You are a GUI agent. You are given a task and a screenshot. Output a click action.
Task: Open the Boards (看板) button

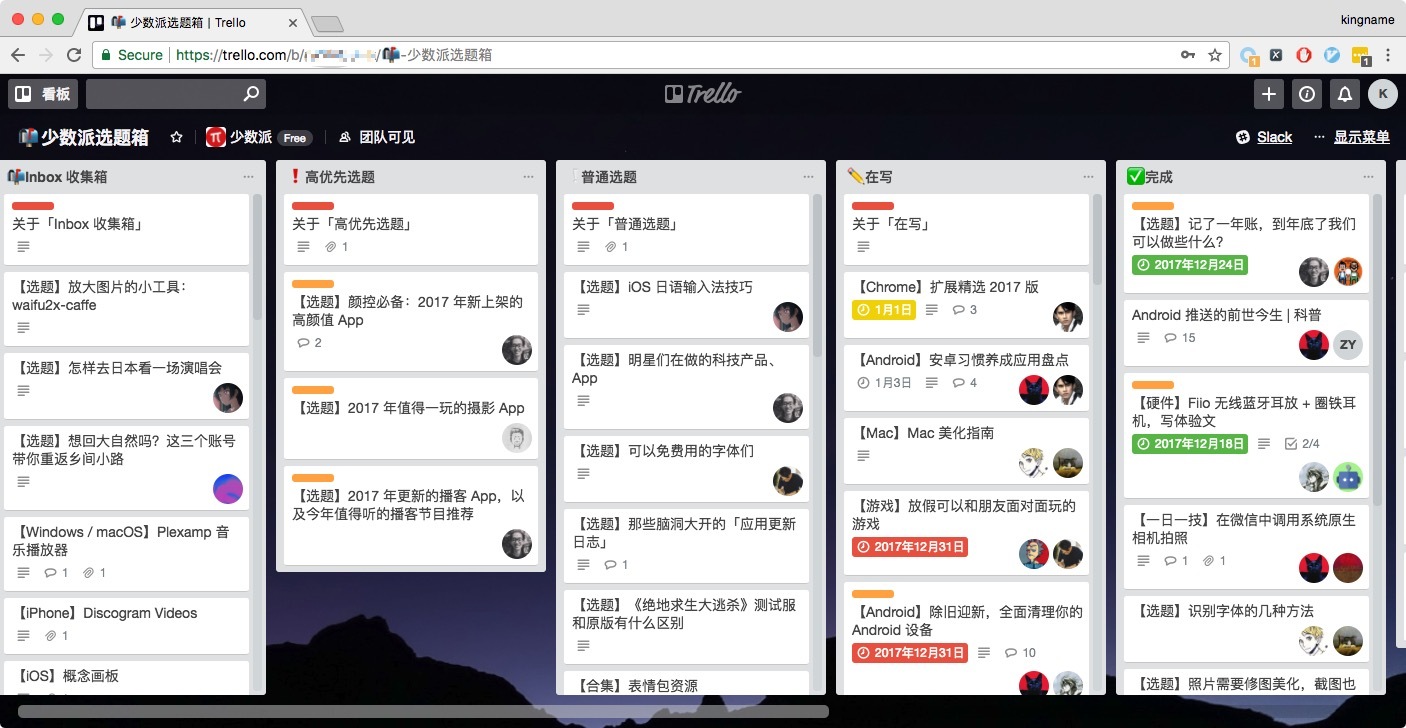coord(42,94)
